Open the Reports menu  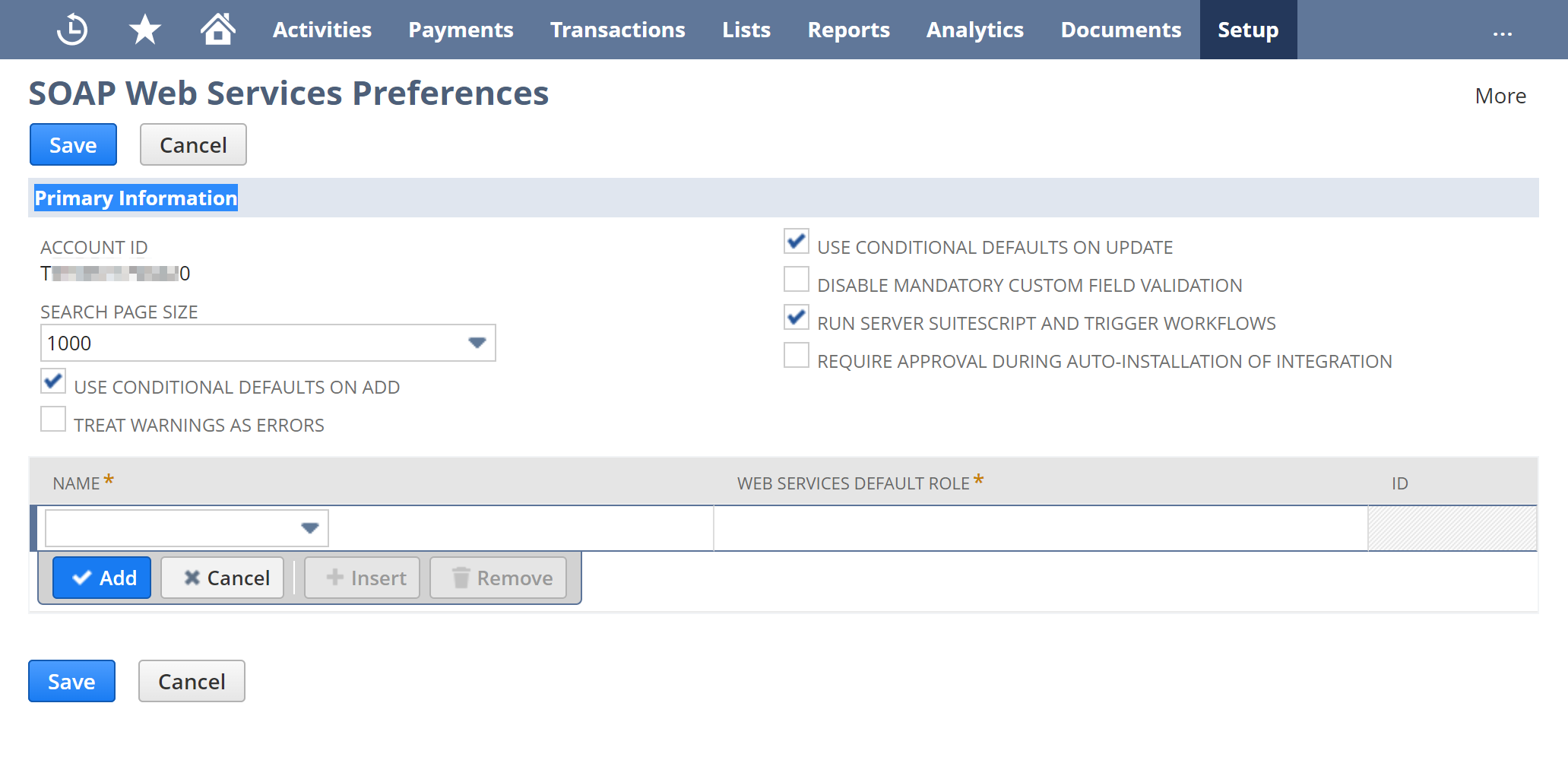(848, 30)
